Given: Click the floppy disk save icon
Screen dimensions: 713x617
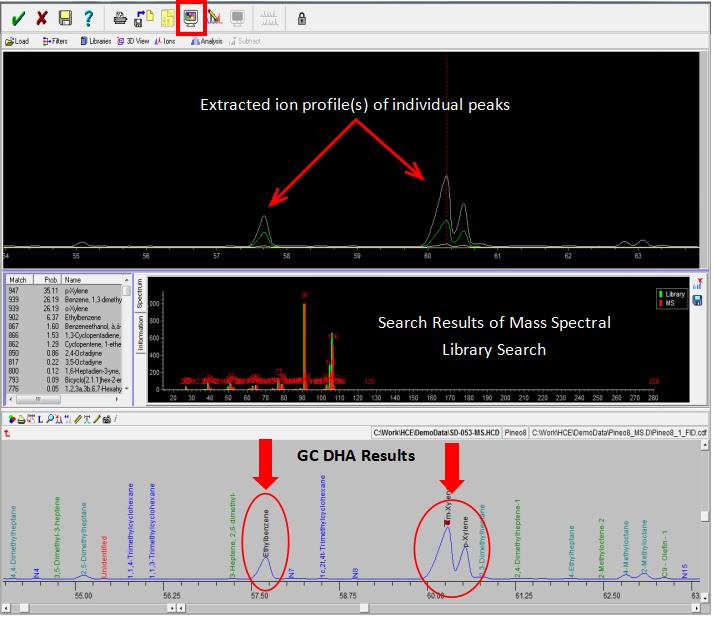Looking at the screenshot, I should coord(65,17).
